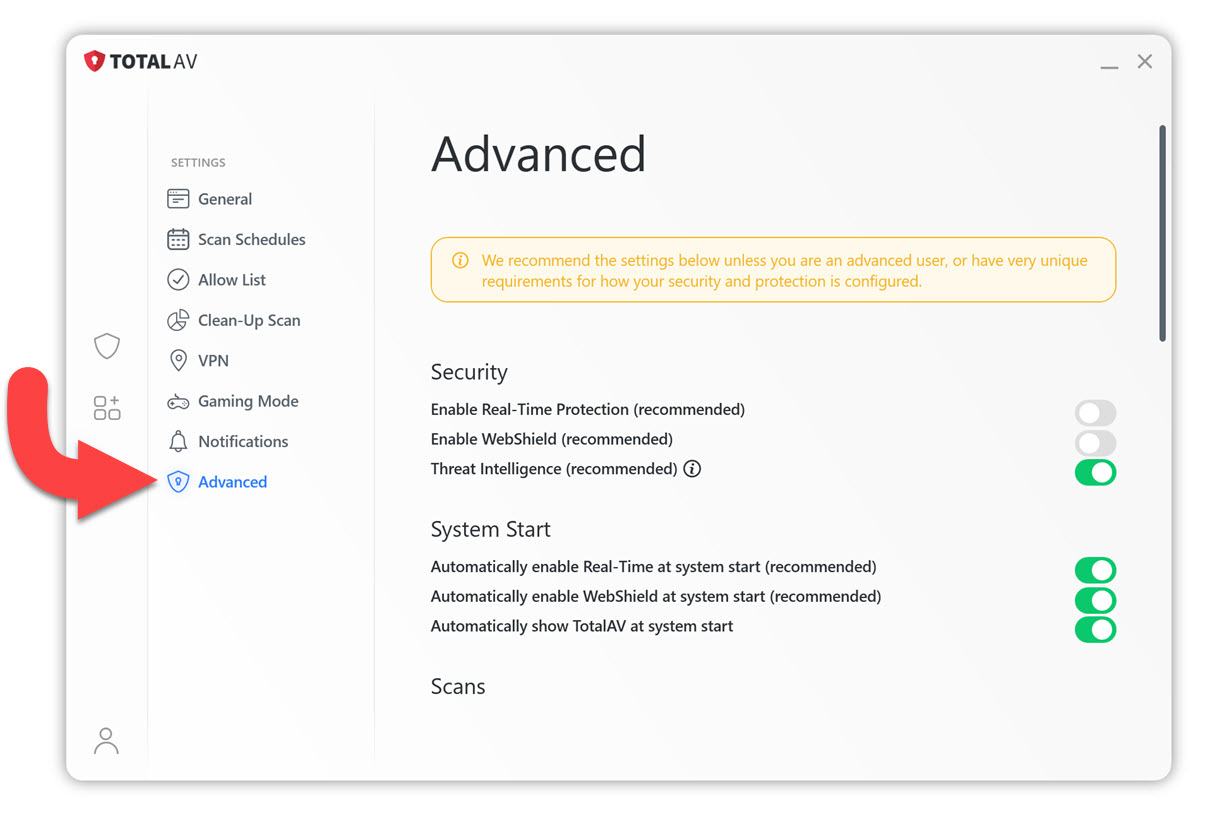Turn off auto-show TotalAV at system start
The image size is (1222, 826).
coord(1095,630)
